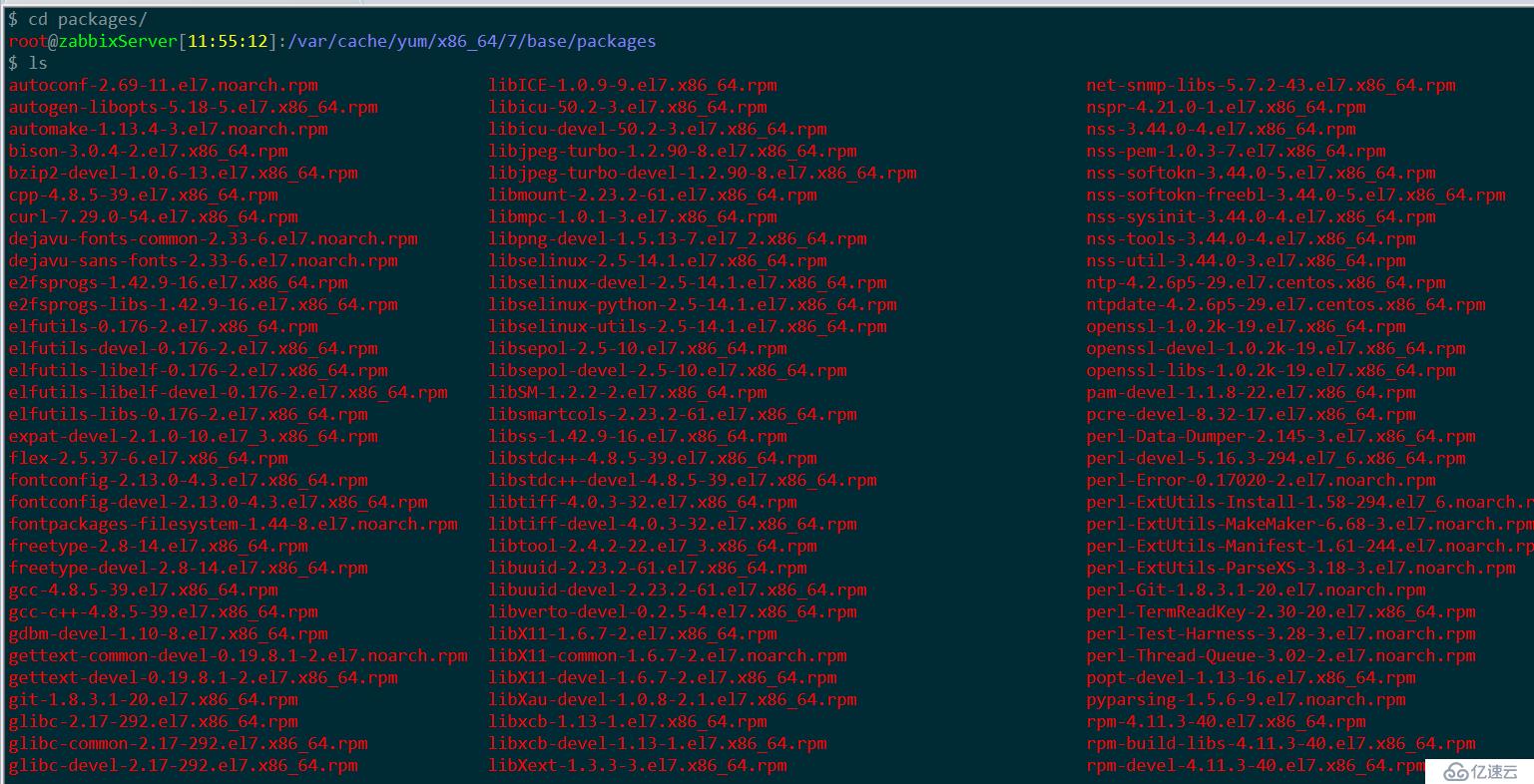This screenshot has width=1534, height=784.
Task: Select libXext-1.3.3-3.el7.x86_64.rpm filename
Action: point(638,766)
